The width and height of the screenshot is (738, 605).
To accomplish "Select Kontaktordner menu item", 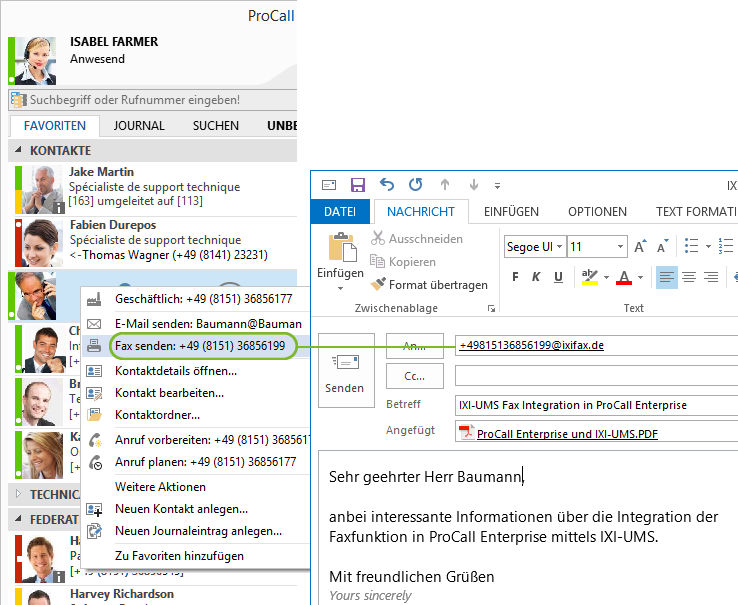I will (195, 415).
